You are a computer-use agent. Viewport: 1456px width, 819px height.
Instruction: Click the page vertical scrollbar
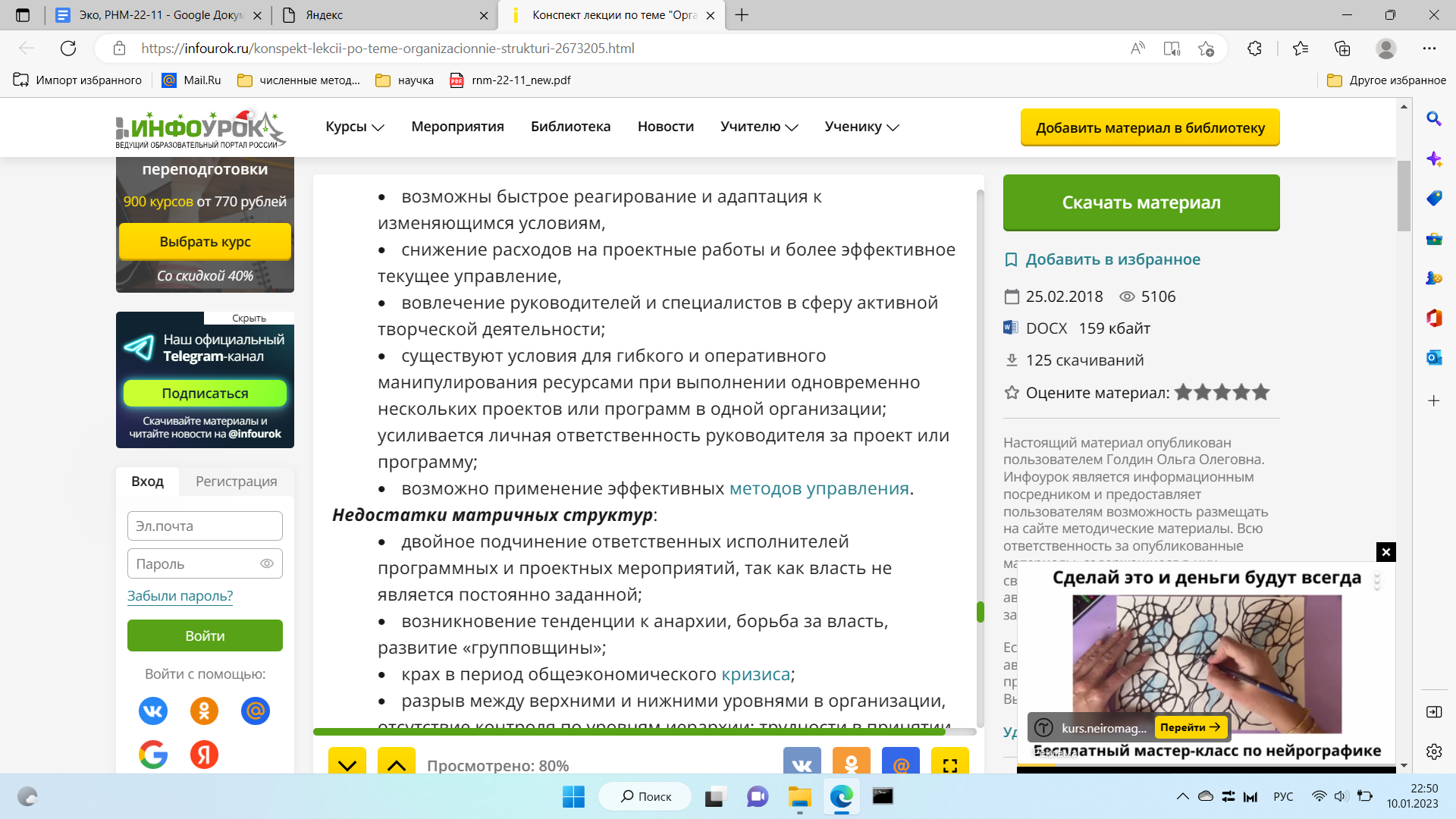1404,197
